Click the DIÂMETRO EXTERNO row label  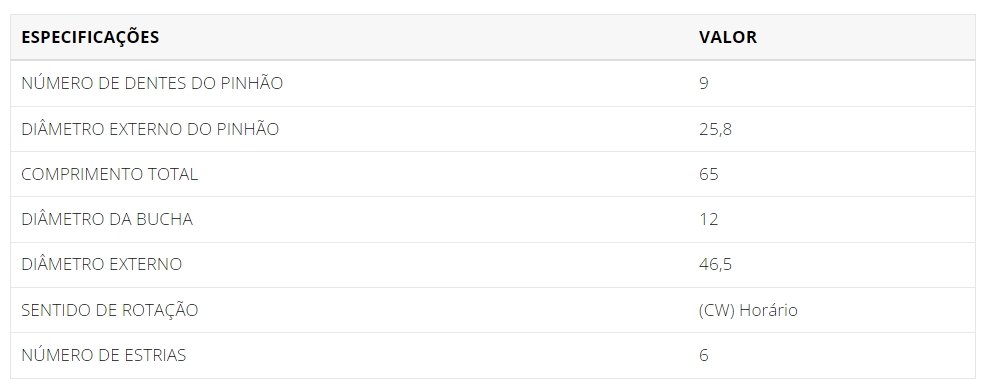(102, 264)
